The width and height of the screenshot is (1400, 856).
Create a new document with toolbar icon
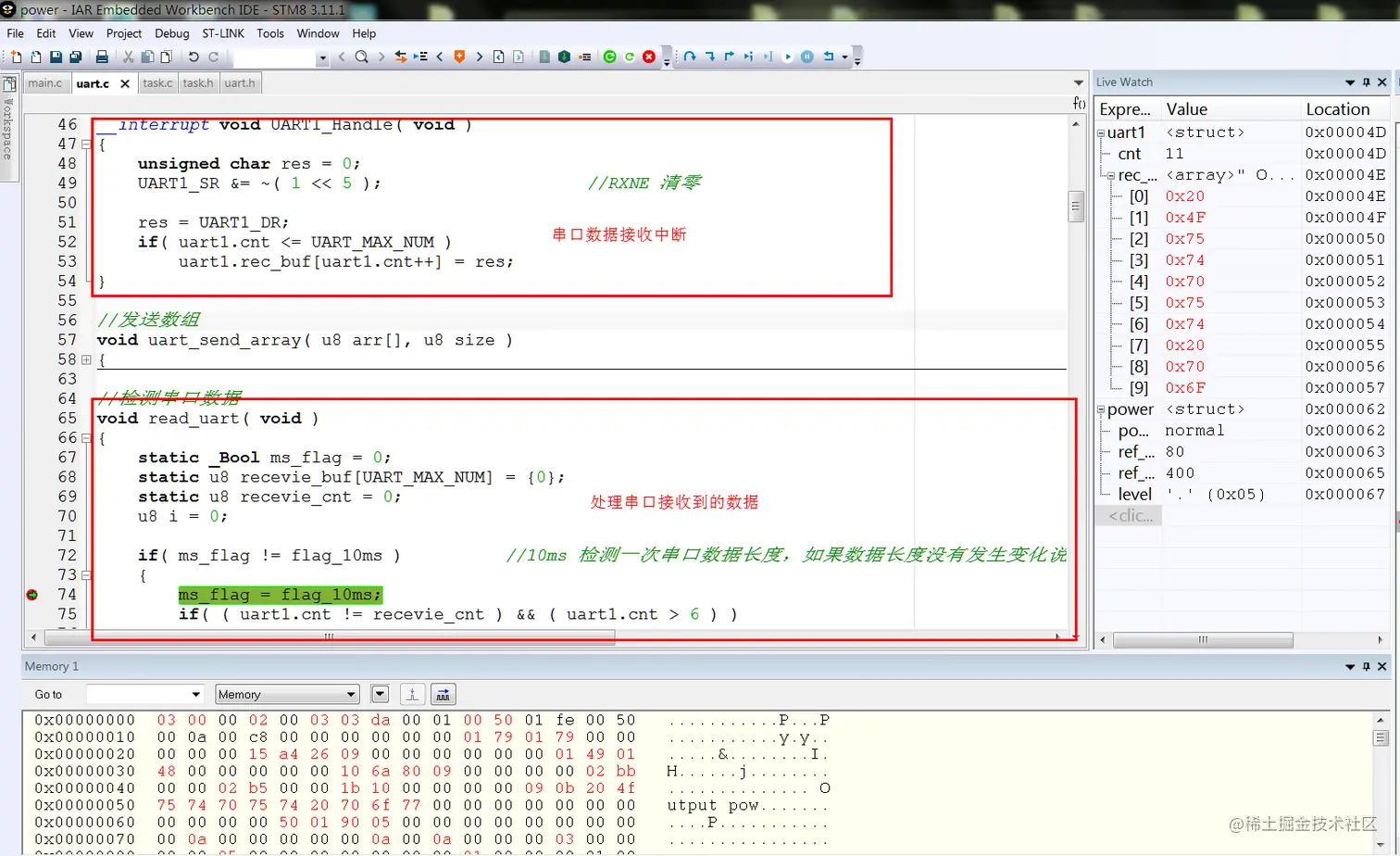[16, 57]
